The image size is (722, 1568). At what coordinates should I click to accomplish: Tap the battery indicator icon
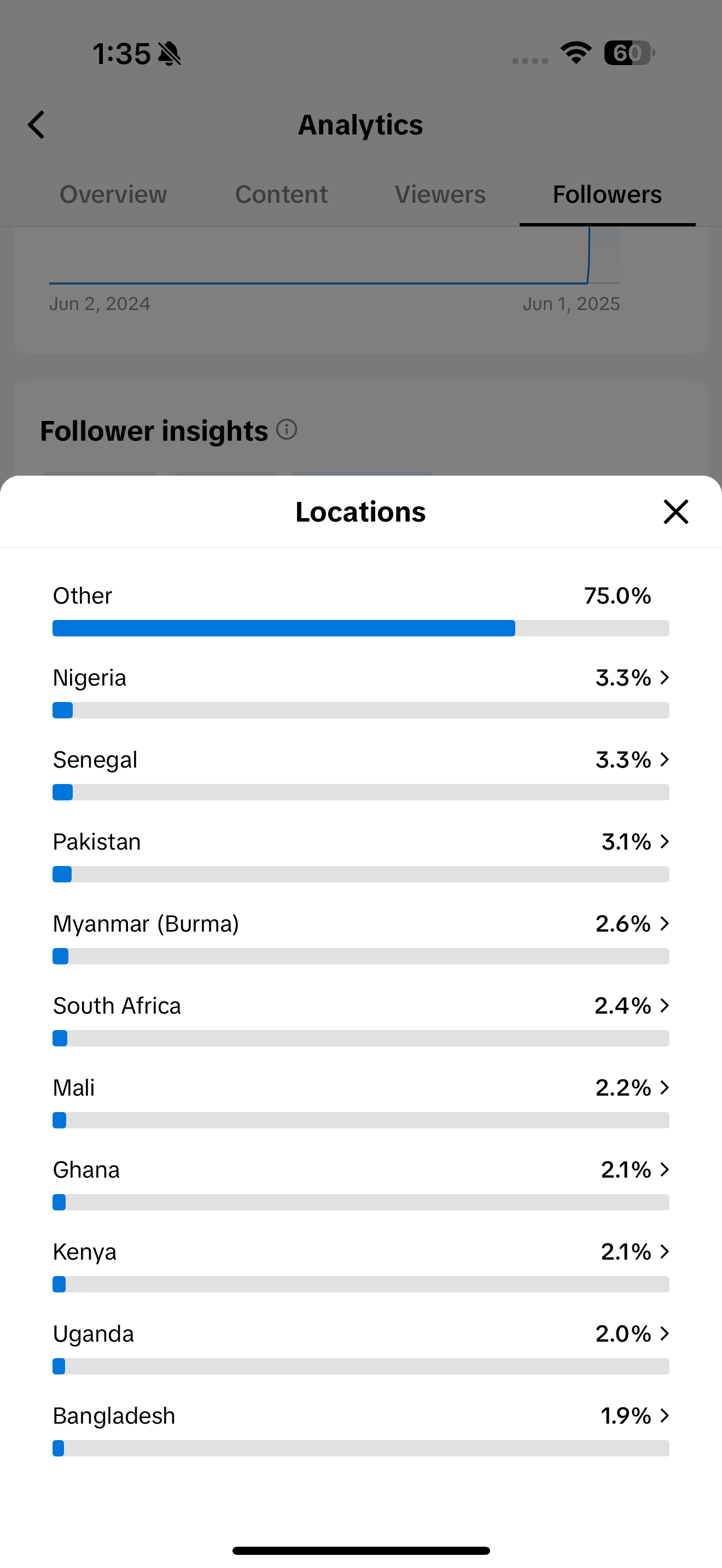point(630,53)
